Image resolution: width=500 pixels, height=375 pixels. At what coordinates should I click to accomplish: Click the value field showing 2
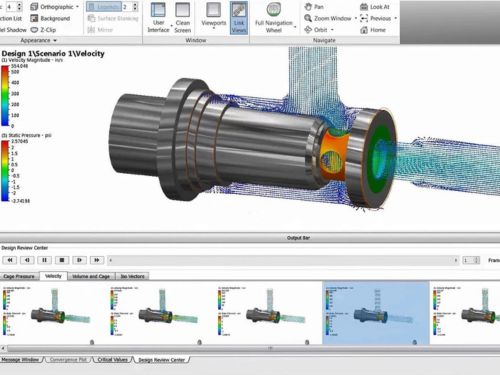(127, 7)
